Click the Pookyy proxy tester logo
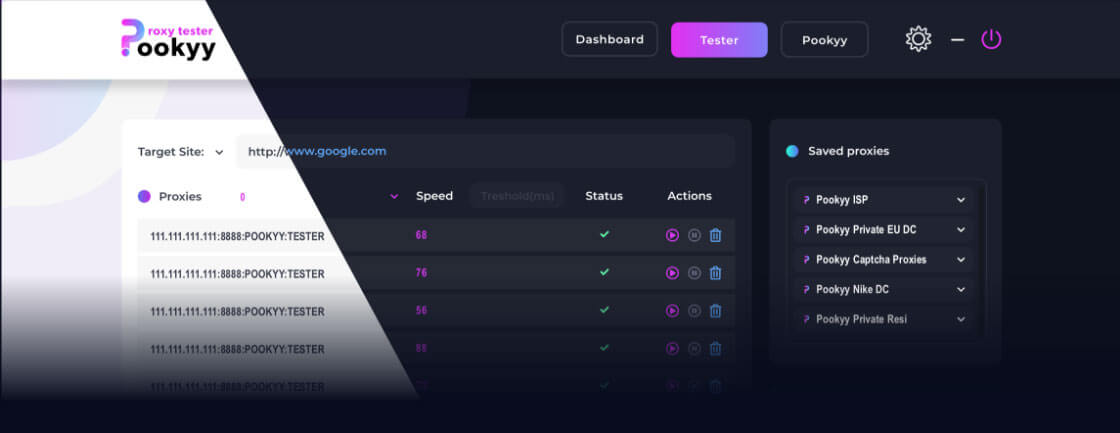This screenshot has height=433, width=1120. coord(167,40)
